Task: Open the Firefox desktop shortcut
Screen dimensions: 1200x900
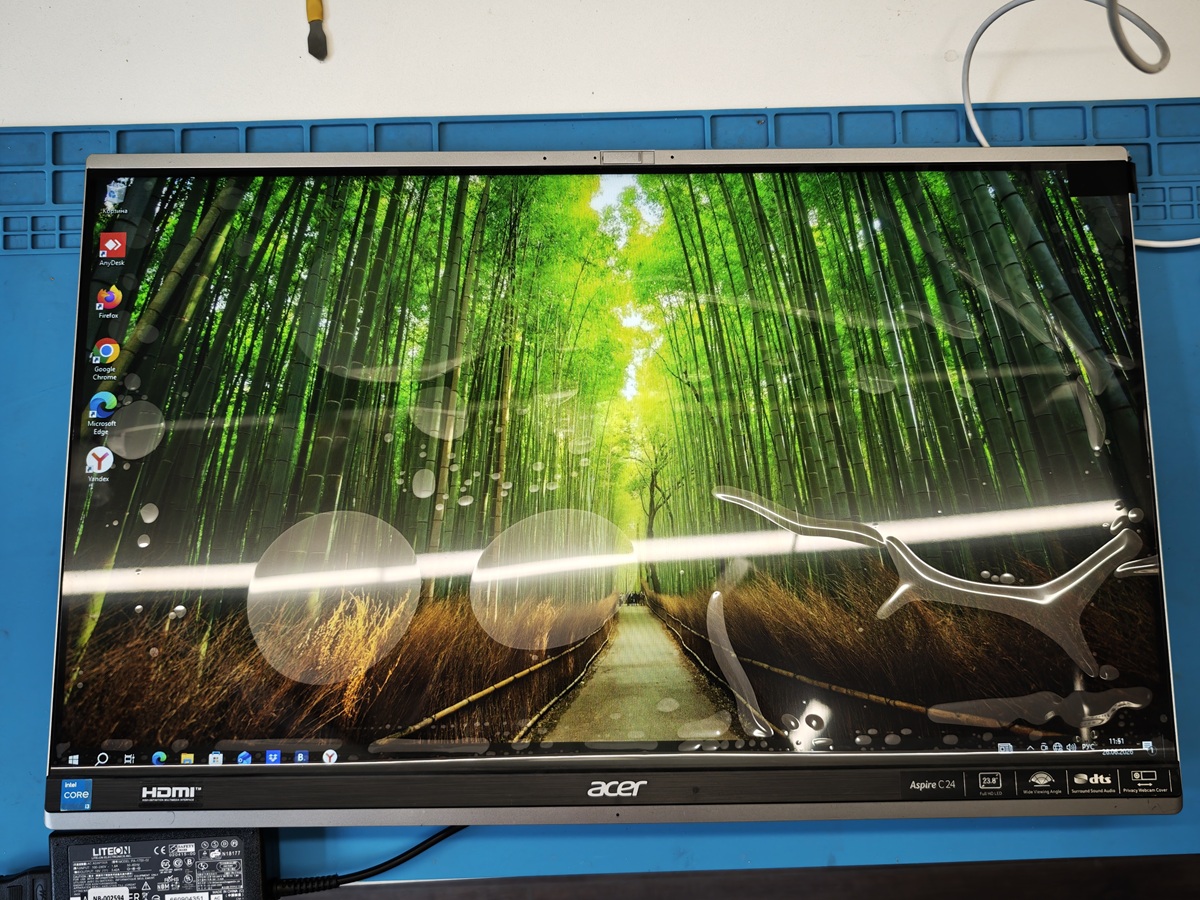Action: (108, 302)
